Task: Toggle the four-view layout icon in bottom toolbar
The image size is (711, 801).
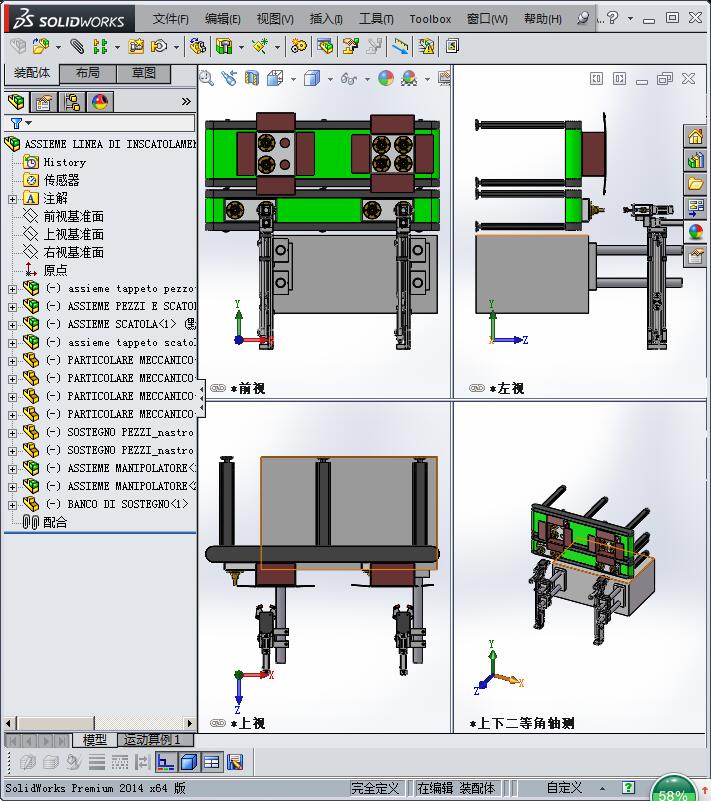Action: pyautogui.click(x=211, y=763)
